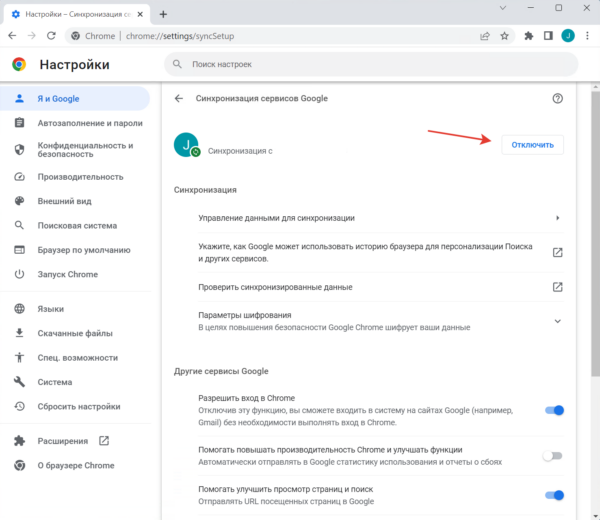Screen dimensions: 600x520
Task: Open О браузере Chrome page
Action: coord(75,465)
